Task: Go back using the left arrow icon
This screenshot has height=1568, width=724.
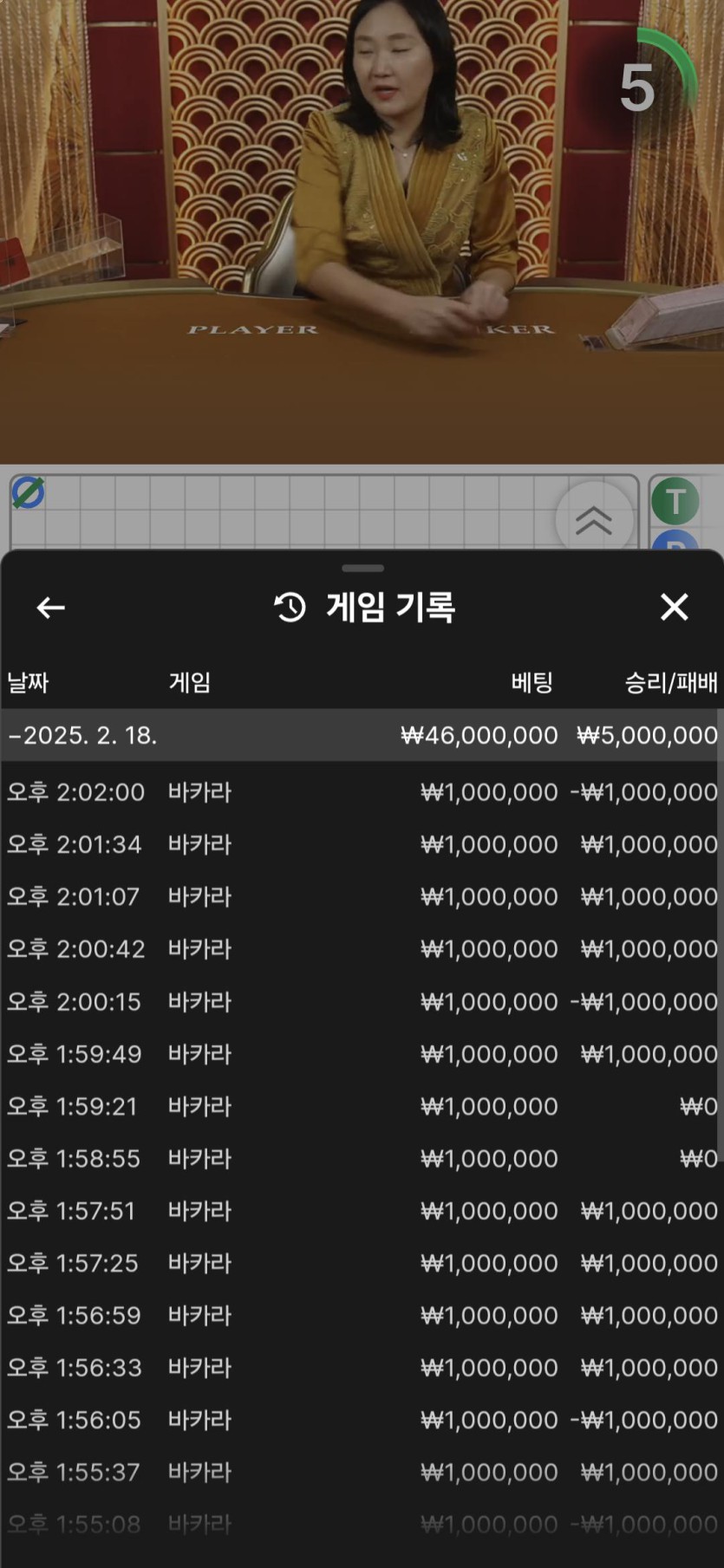Action: (50, 608)
